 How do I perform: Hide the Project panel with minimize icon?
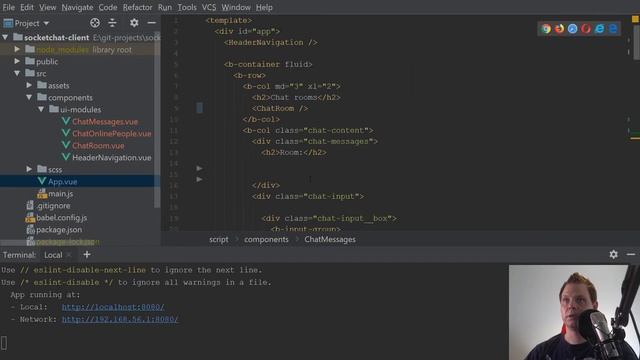[x=151, y=23]
